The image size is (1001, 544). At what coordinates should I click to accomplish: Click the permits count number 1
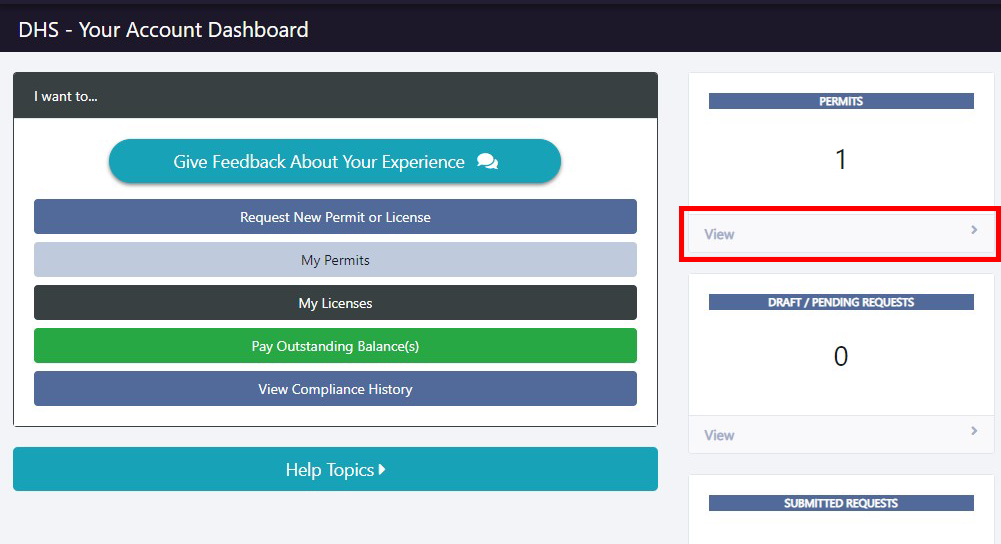click(x=841, y=160)
